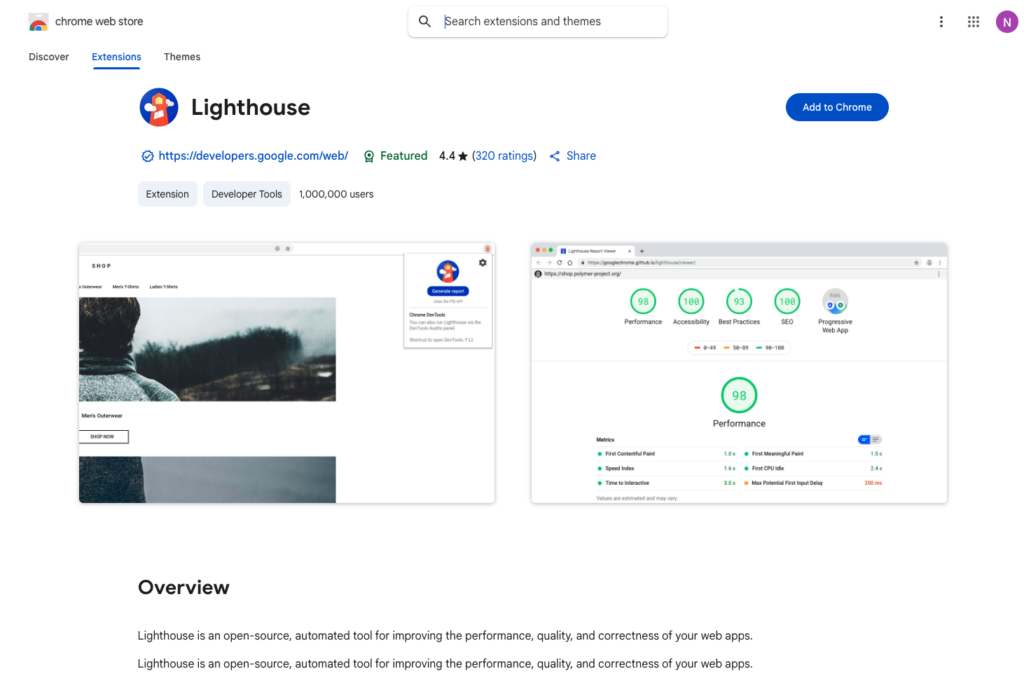Open the developers.google.com/web link
The image size is (1024, 676).
[253, 156]
